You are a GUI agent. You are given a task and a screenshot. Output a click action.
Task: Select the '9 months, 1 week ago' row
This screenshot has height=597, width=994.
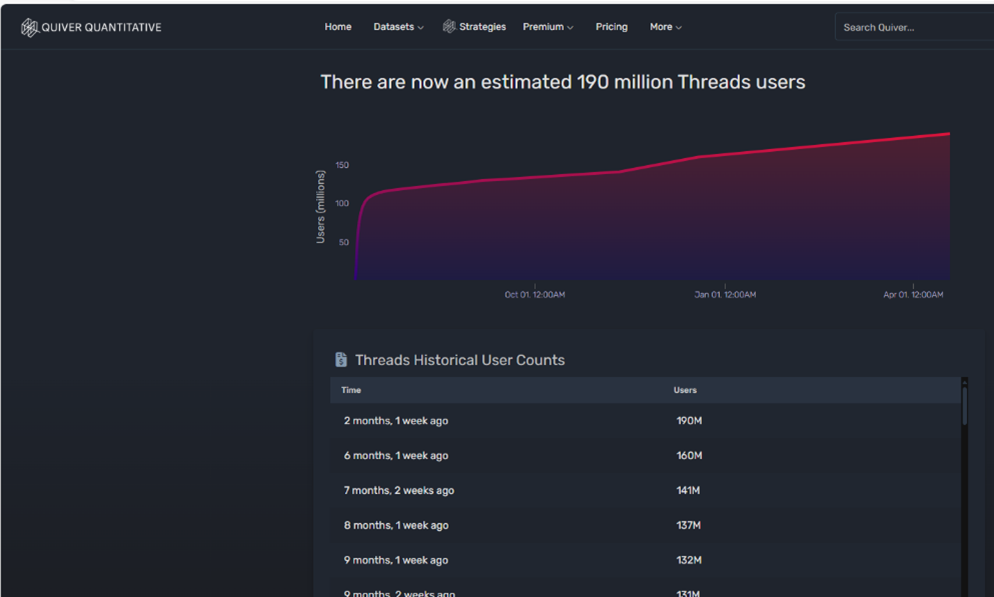[645, 560]
